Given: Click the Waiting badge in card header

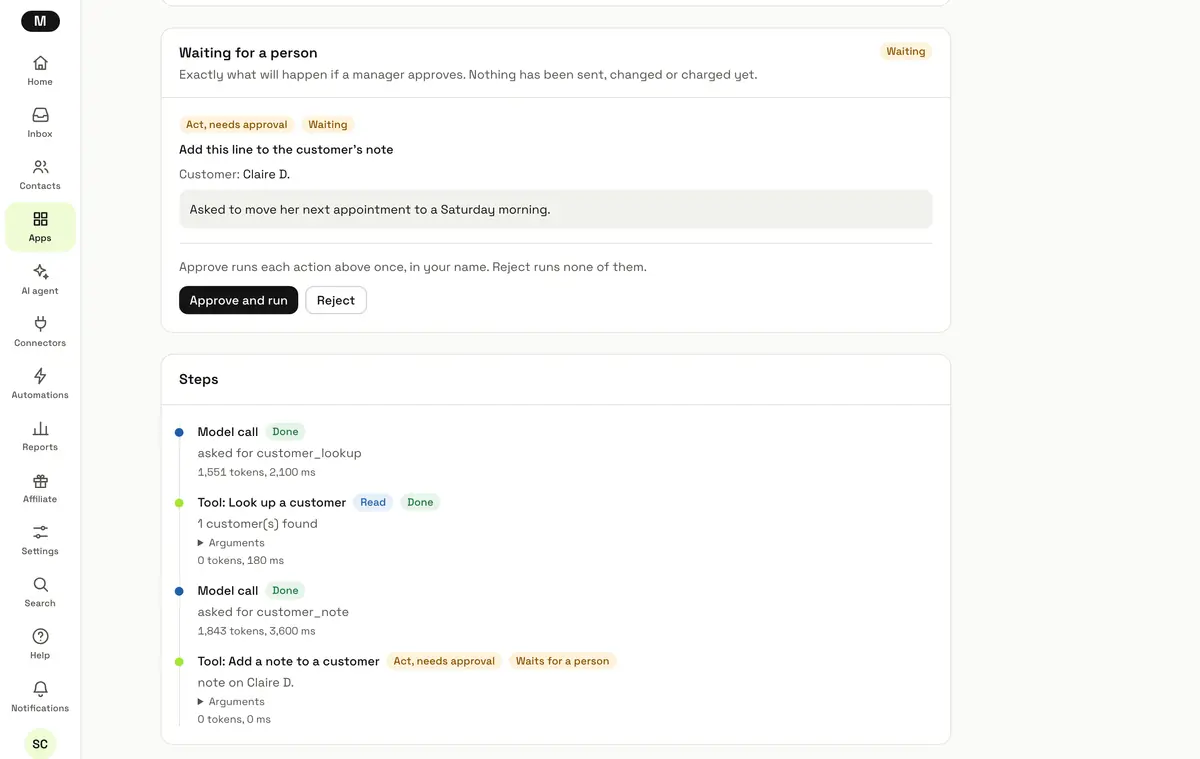Looking at the screenshot, I should click(906, 51).
